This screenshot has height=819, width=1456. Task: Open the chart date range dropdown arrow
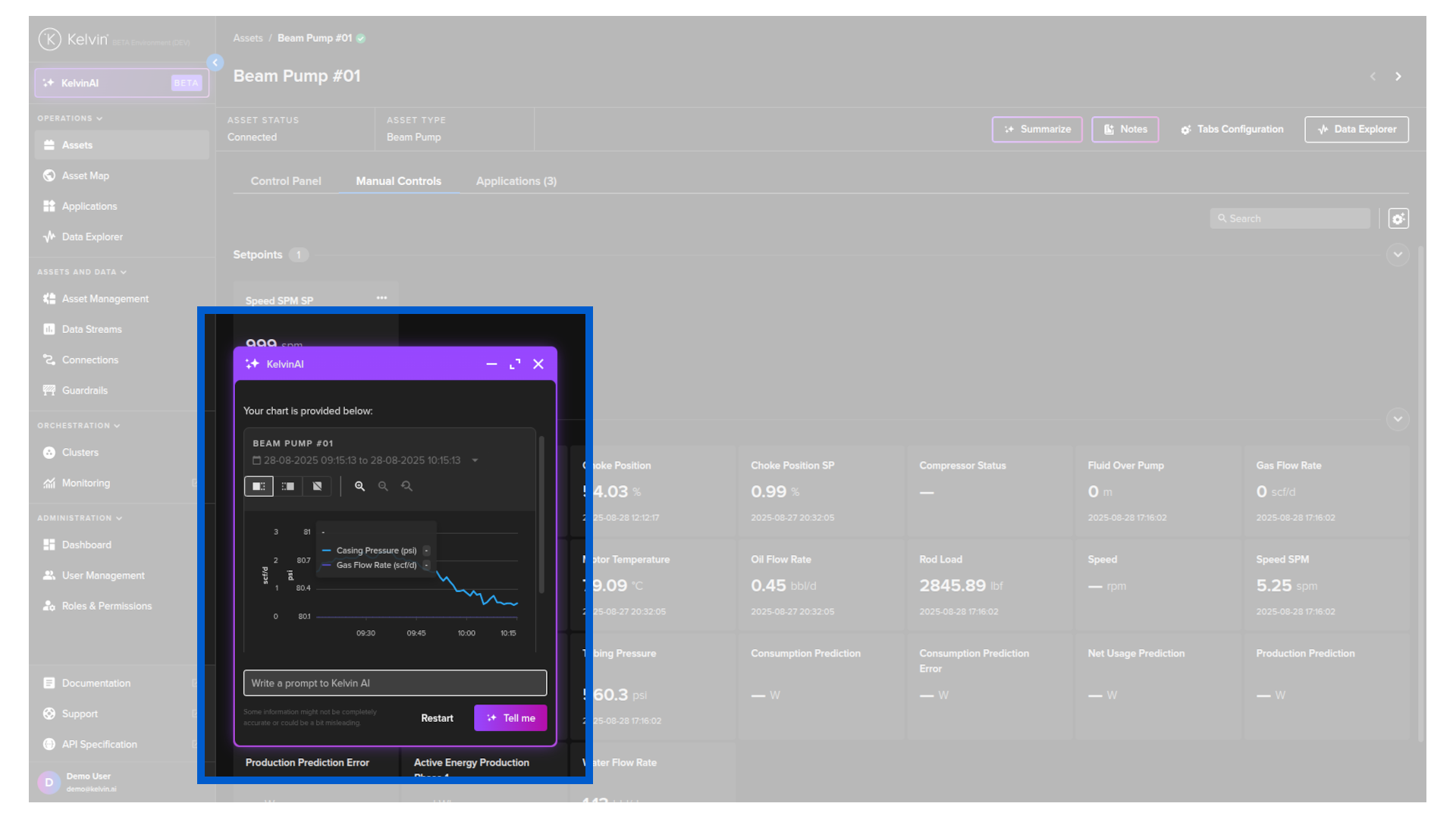point(475,460)
